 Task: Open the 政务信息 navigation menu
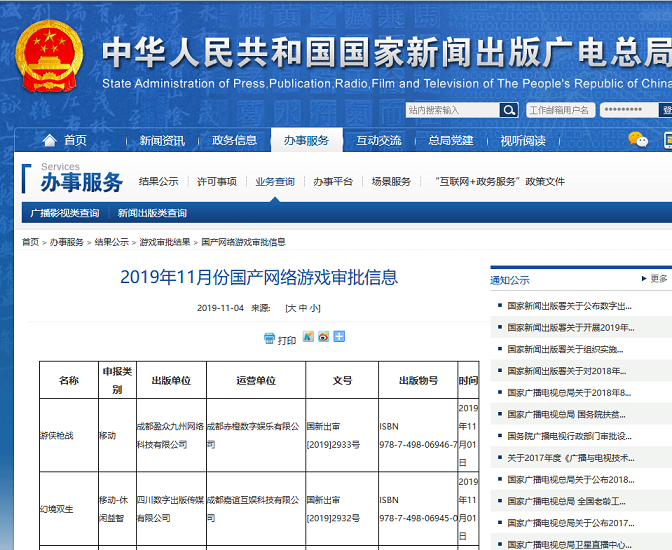coord(234,140)
